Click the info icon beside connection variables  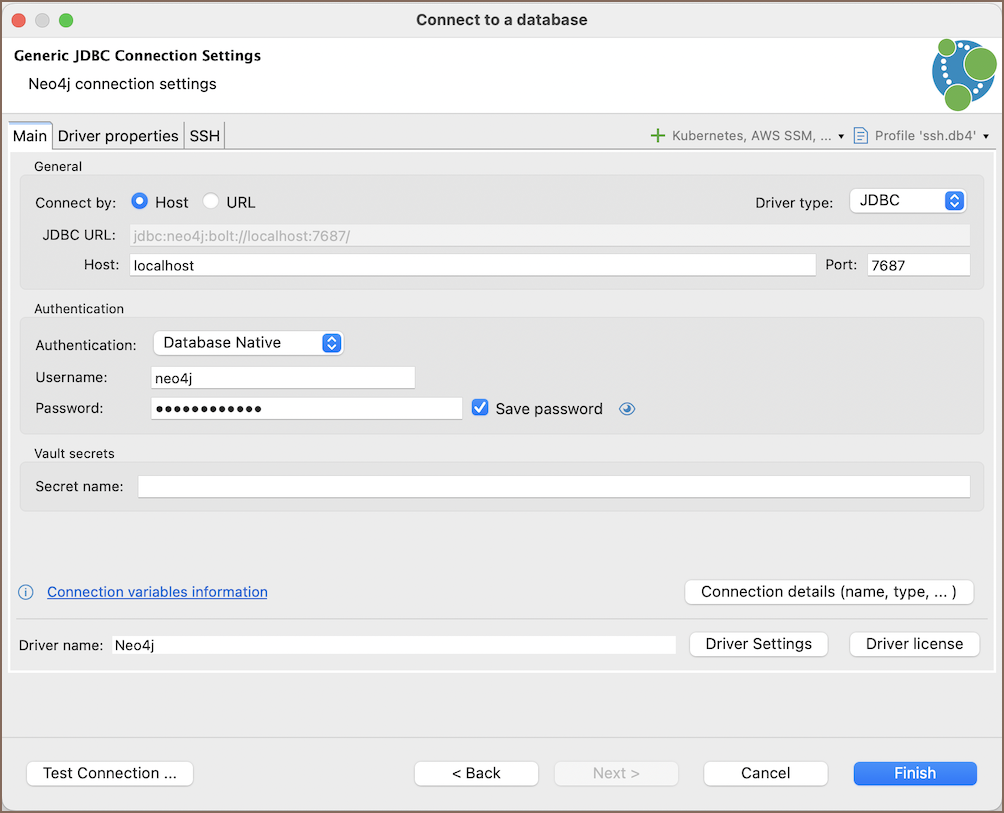(x=27, y=592)
